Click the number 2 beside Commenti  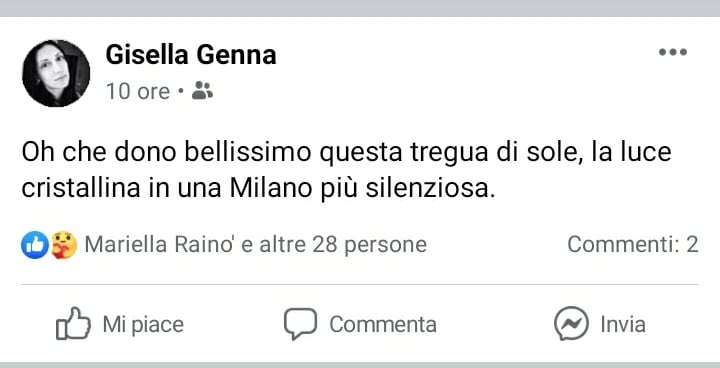coord(692,244)
